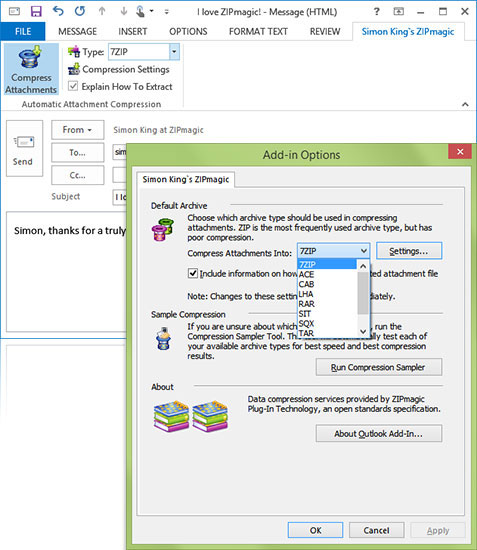The height and width of the screenshot is (550, 477).
Task: Choose ACE in the archive list
Action: coord(327,274)
